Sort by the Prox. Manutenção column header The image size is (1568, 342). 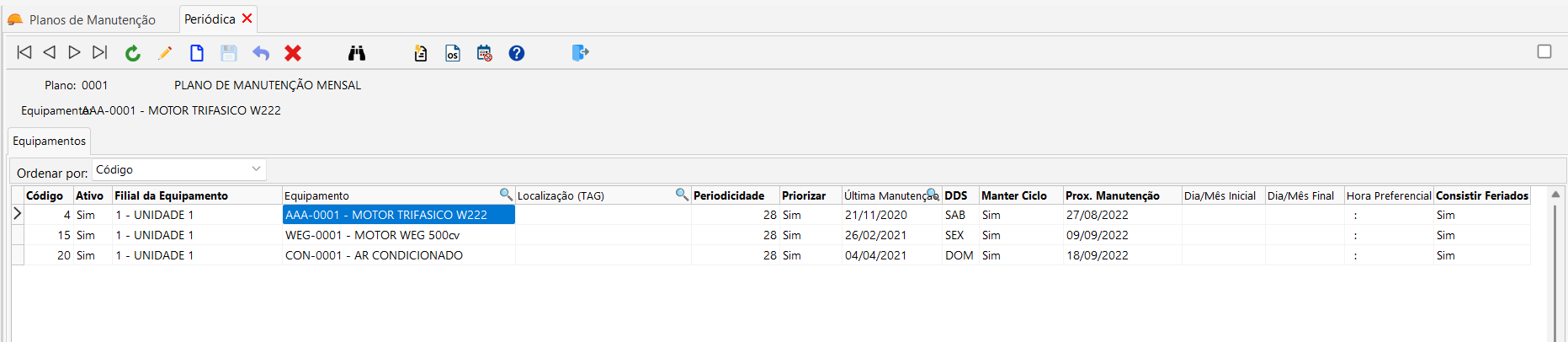(x=1112, y=195)
